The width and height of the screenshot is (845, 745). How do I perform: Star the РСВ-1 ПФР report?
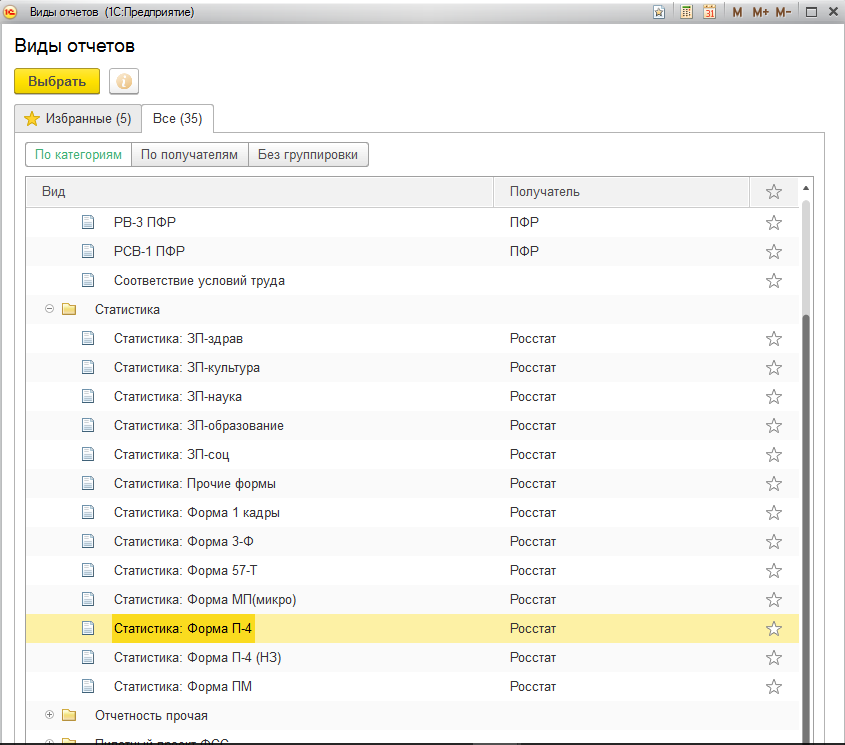pyautogui.click(x=774, y=252)
